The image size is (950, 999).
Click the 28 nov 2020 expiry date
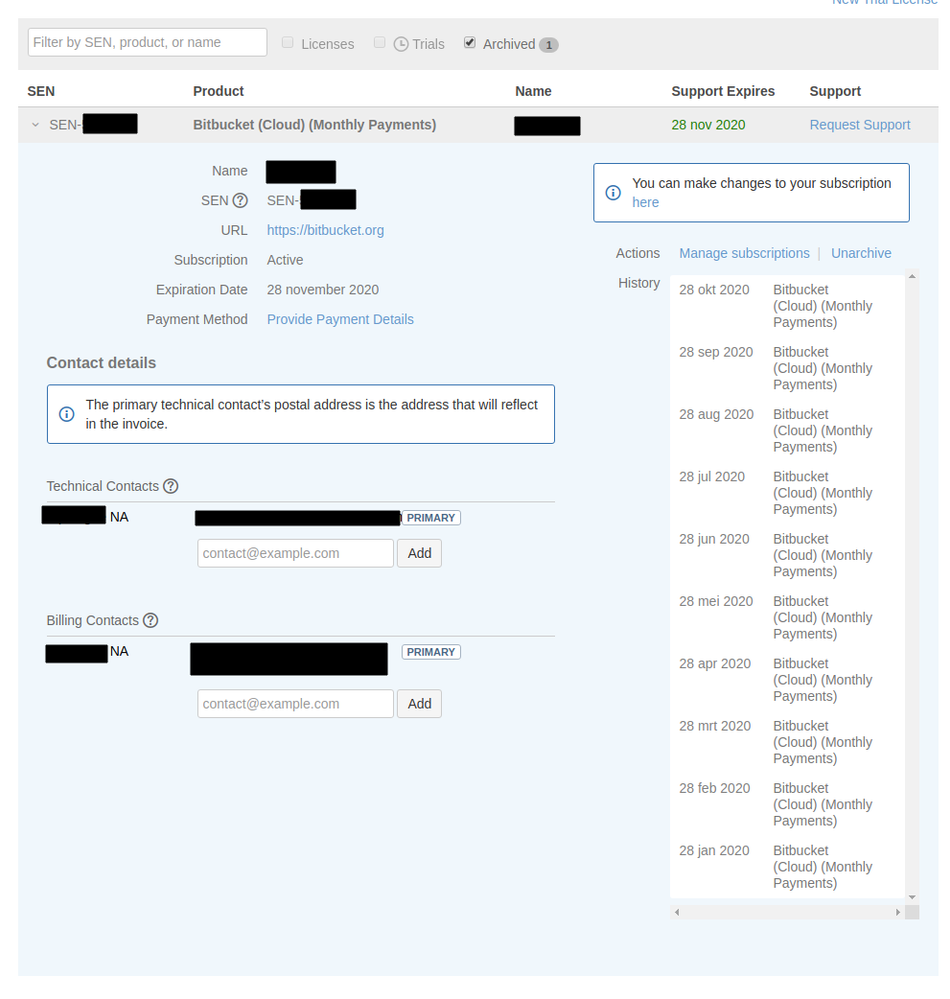click(x=708, y=125)
